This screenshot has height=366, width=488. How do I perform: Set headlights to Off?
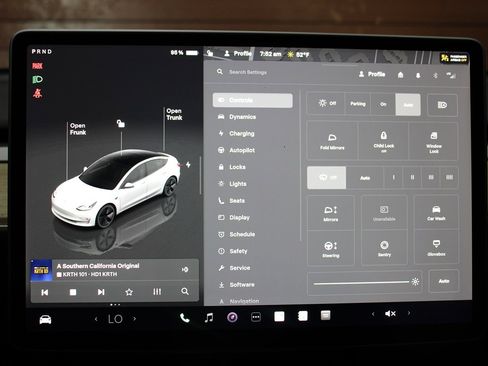point(326,103)
